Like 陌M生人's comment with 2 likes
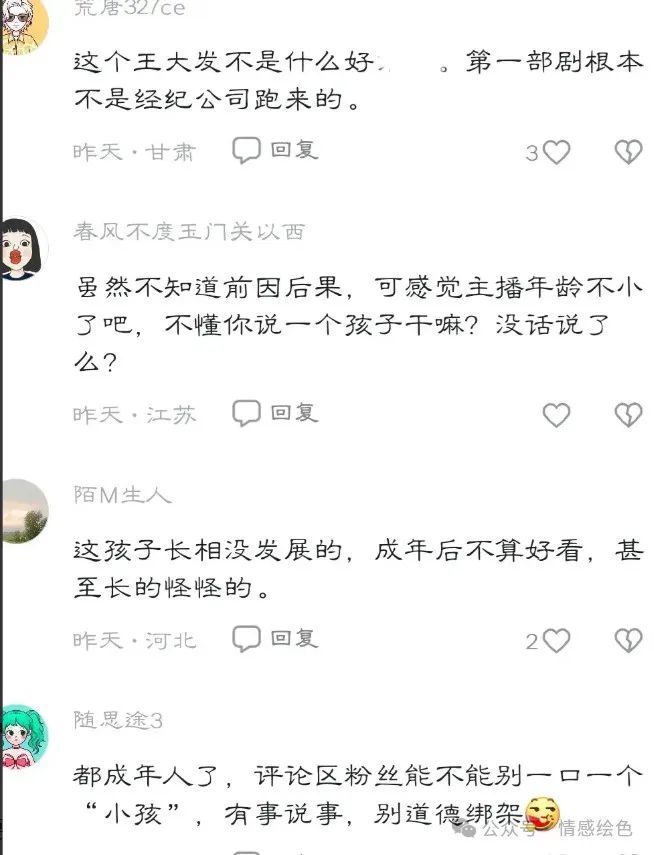The width and height of the screenshot is (654, 855). point(556,641)
